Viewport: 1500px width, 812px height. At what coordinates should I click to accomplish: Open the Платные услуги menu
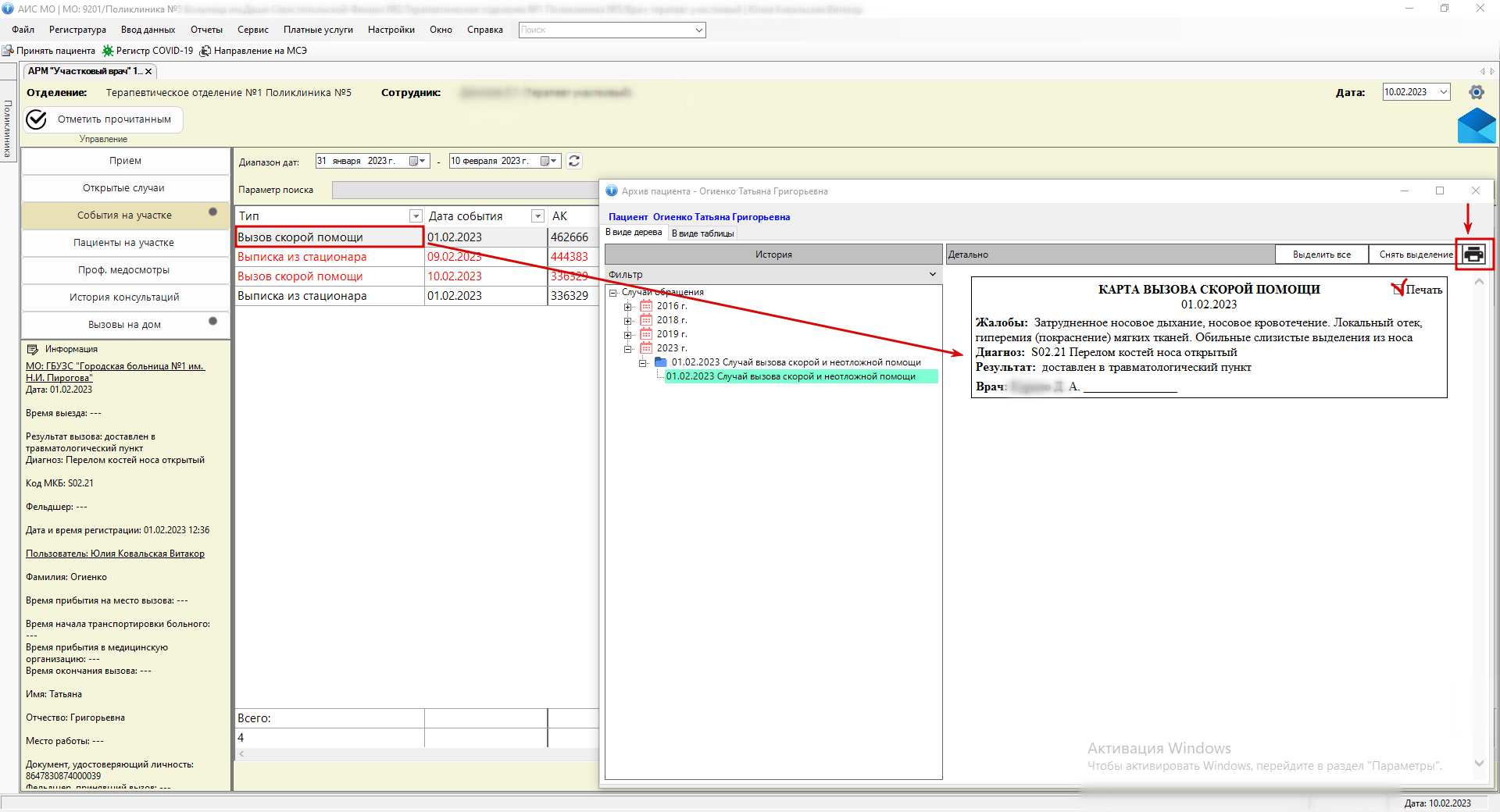click(x=318, y=30)
